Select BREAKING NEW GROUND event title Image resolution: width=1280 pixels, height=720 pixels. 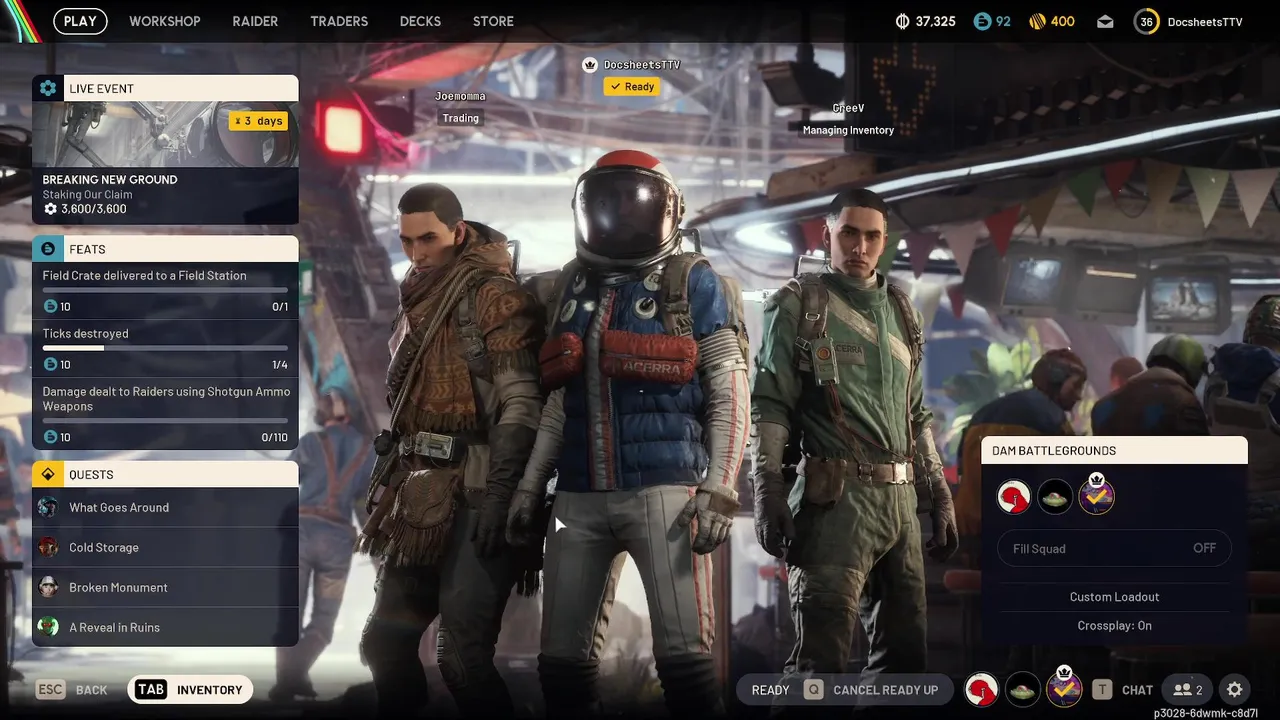[x=110, y=180]
